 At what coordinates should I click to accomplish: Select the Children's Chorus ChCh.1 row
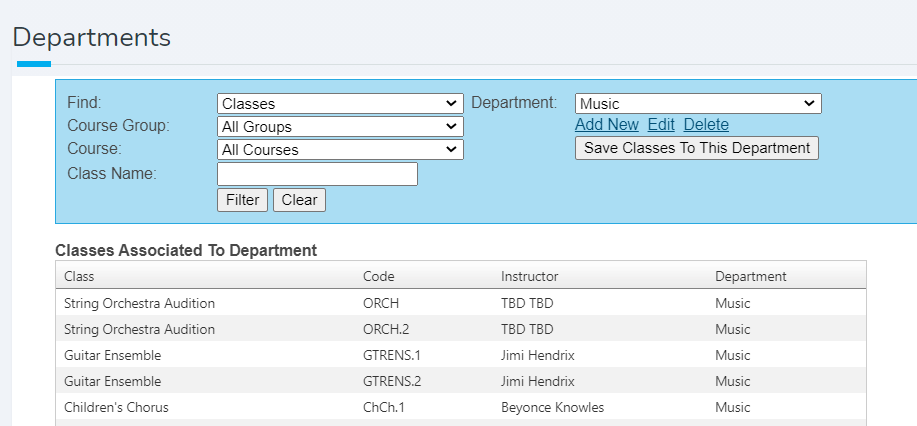461,407
